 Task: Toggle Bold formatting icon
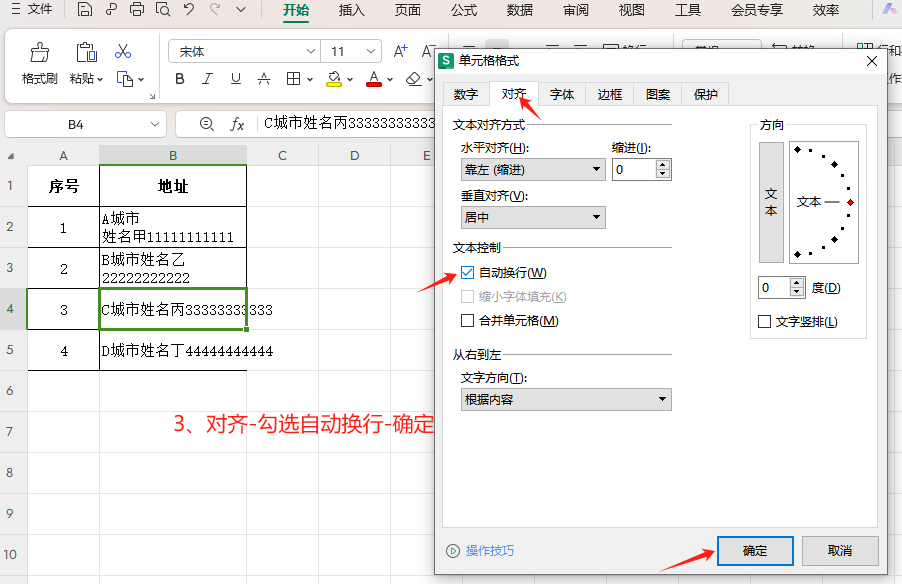tap(179, 79)
